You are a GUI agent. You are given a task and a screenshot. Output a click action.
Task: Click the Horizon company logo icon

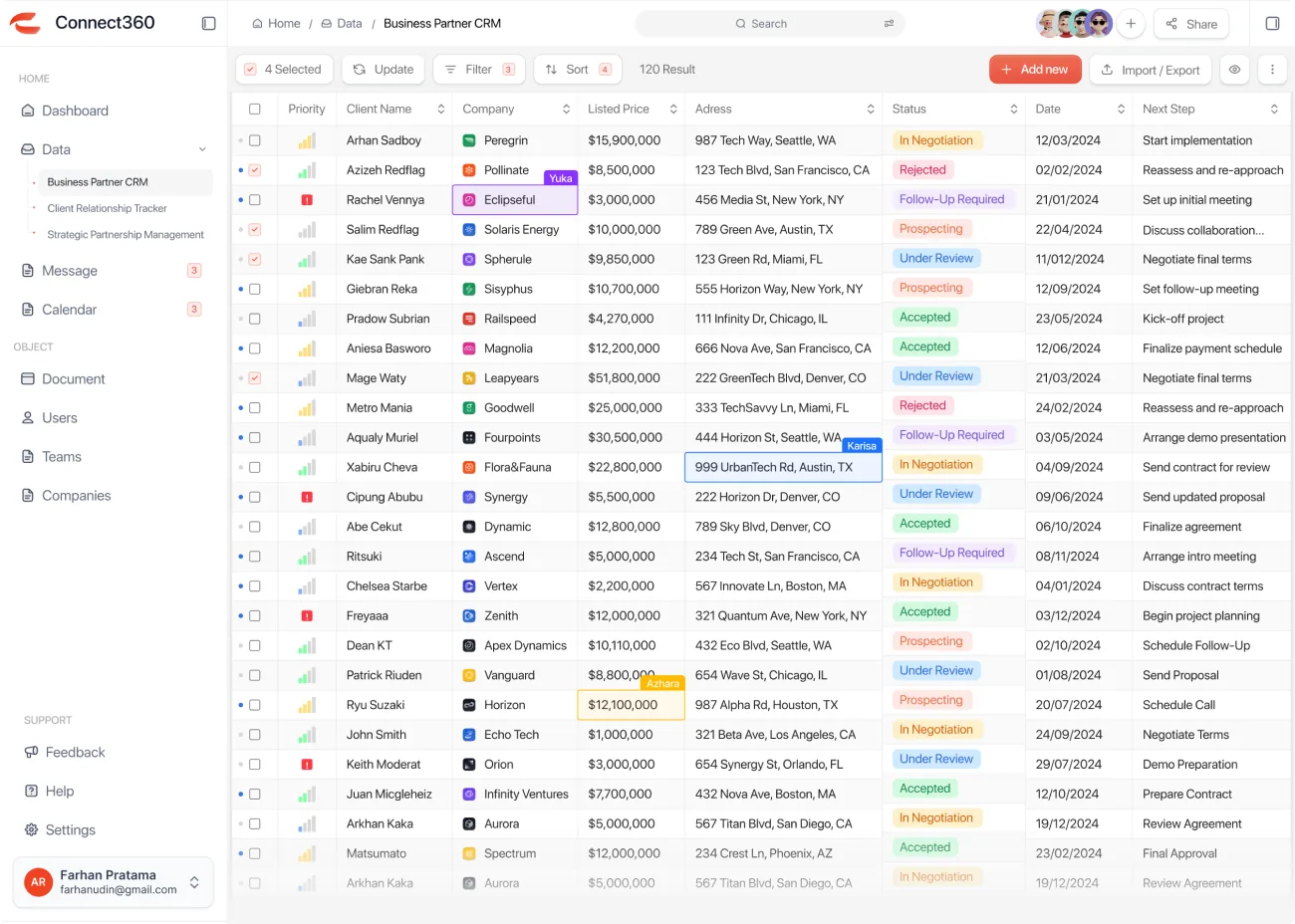click(x=469, y=705)
